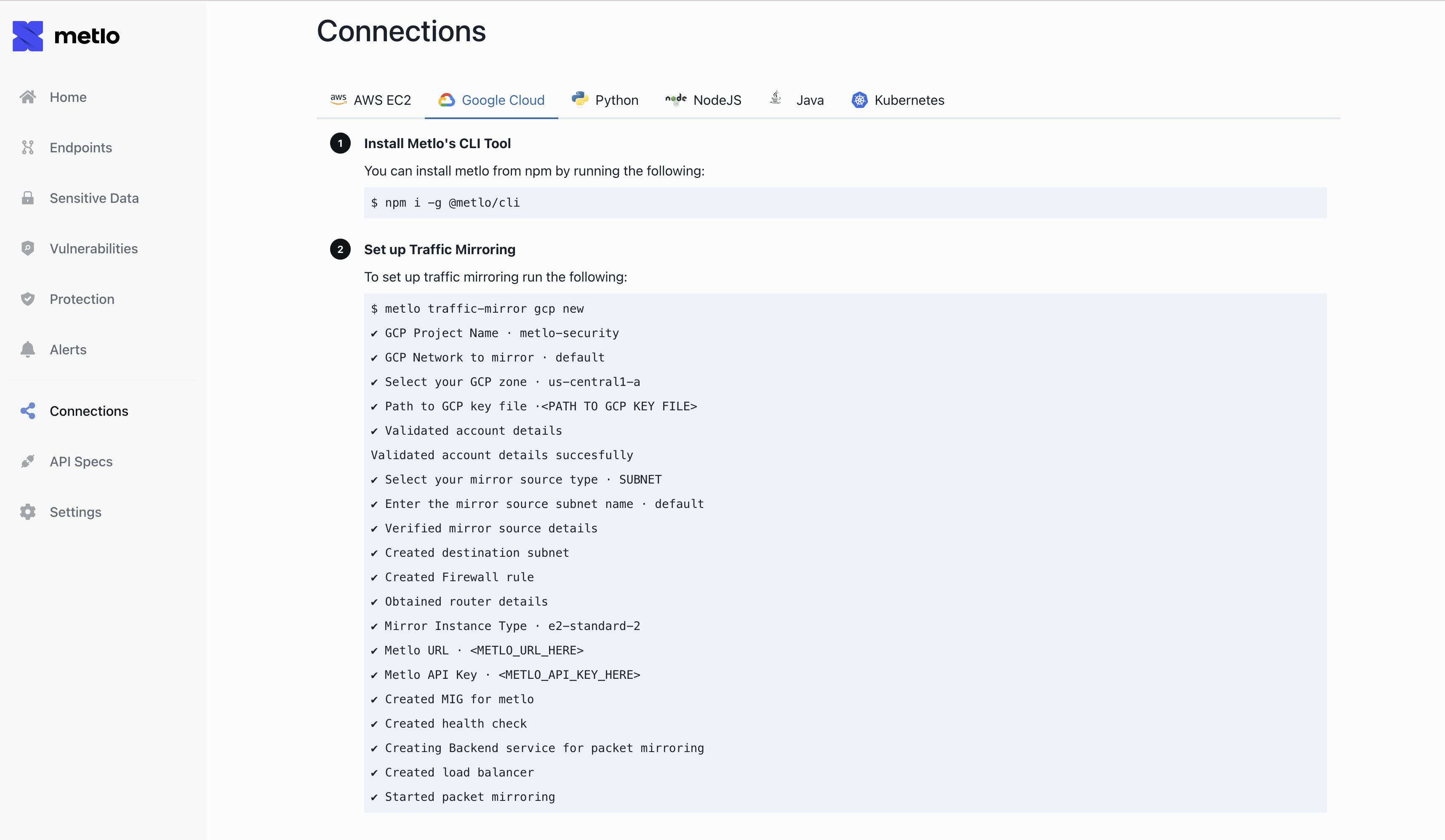
Task: Click 'Created Firewall rule' line
Action: pos(453,577)
